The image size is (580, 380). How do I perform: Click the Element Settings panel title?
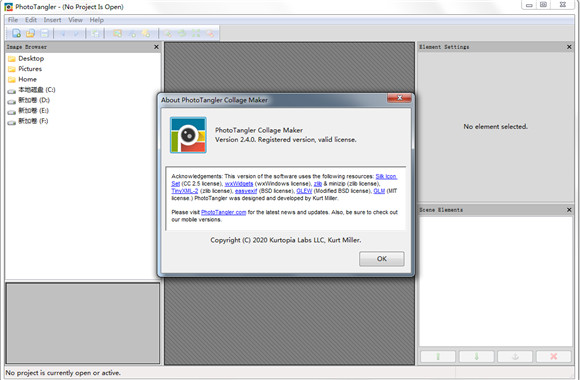[x=444, y=47]
